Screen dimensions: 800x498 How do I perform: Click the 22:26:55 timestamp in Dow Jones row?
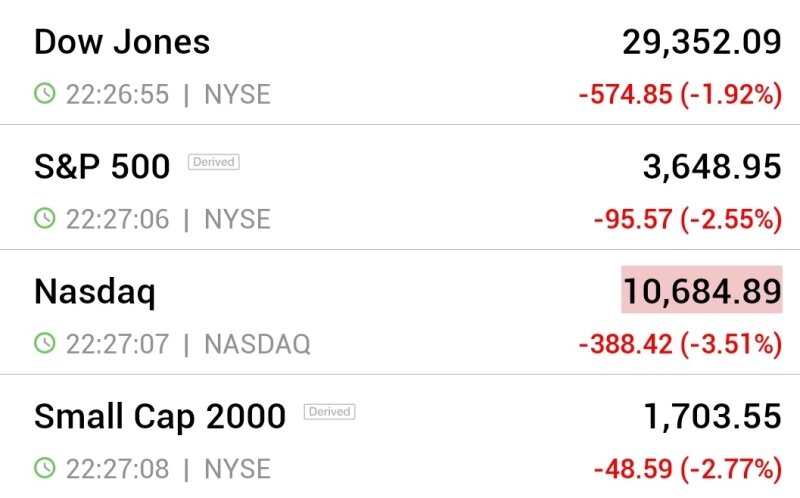[x=117, y=94]
